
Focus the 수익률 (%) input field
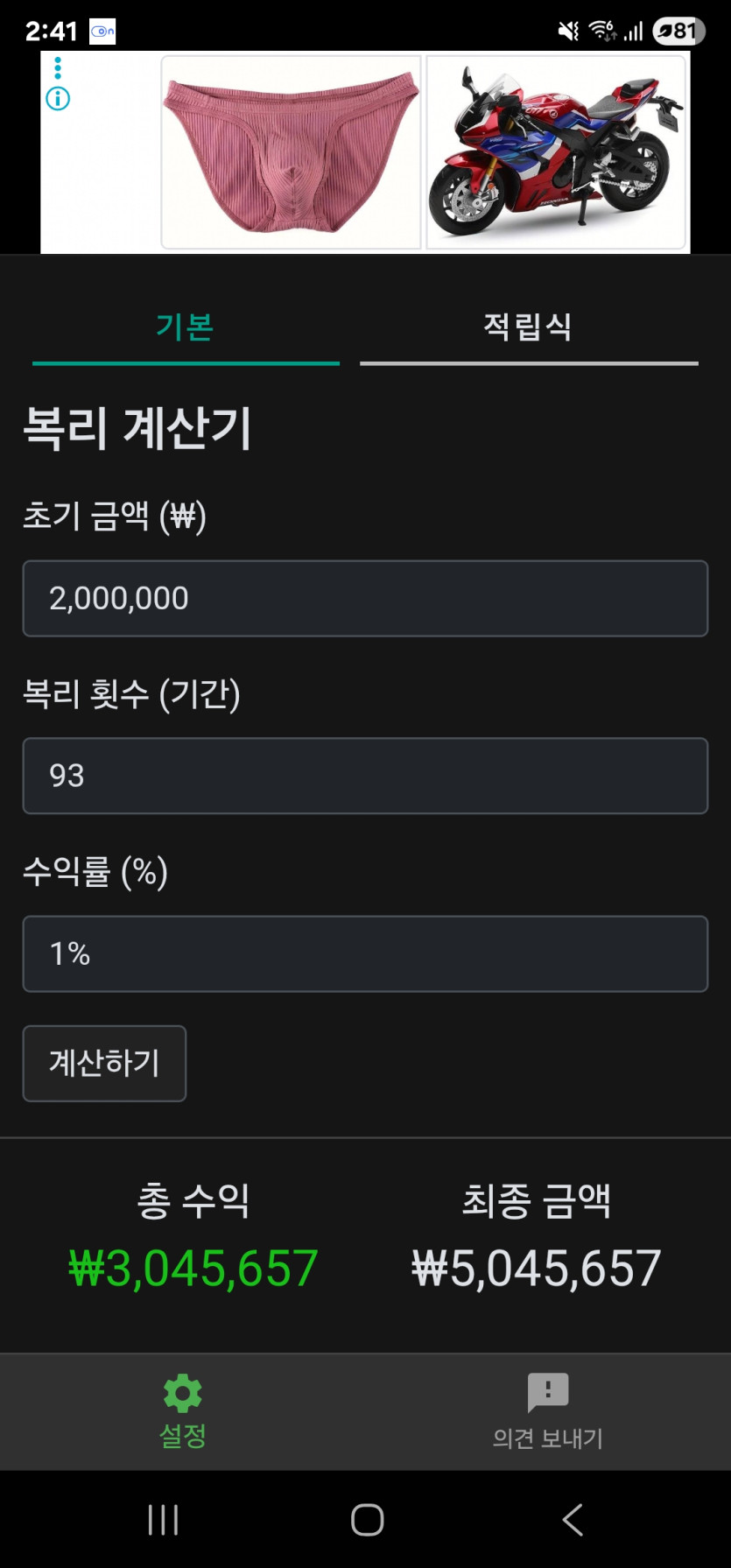pyautogui.click(x=365, y=953)
